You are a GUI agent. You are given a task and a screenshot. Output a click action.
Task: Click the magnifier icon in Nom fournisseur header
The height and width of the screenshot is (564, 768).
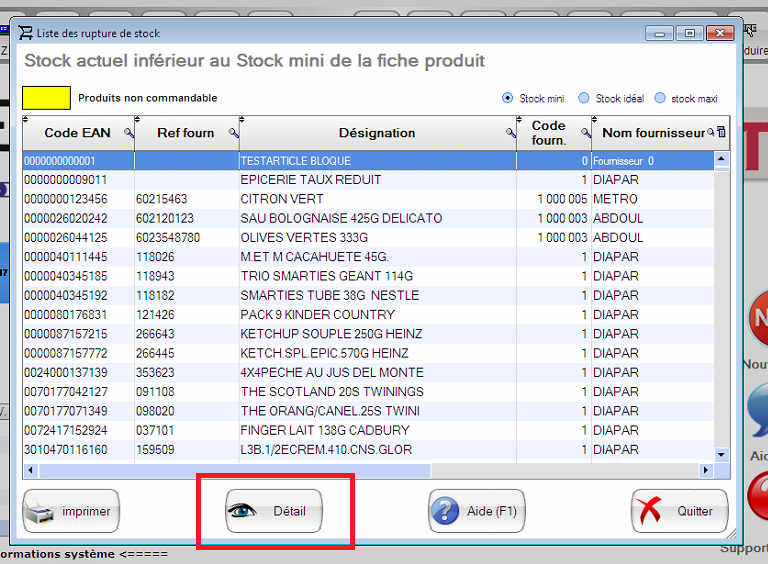711,132
